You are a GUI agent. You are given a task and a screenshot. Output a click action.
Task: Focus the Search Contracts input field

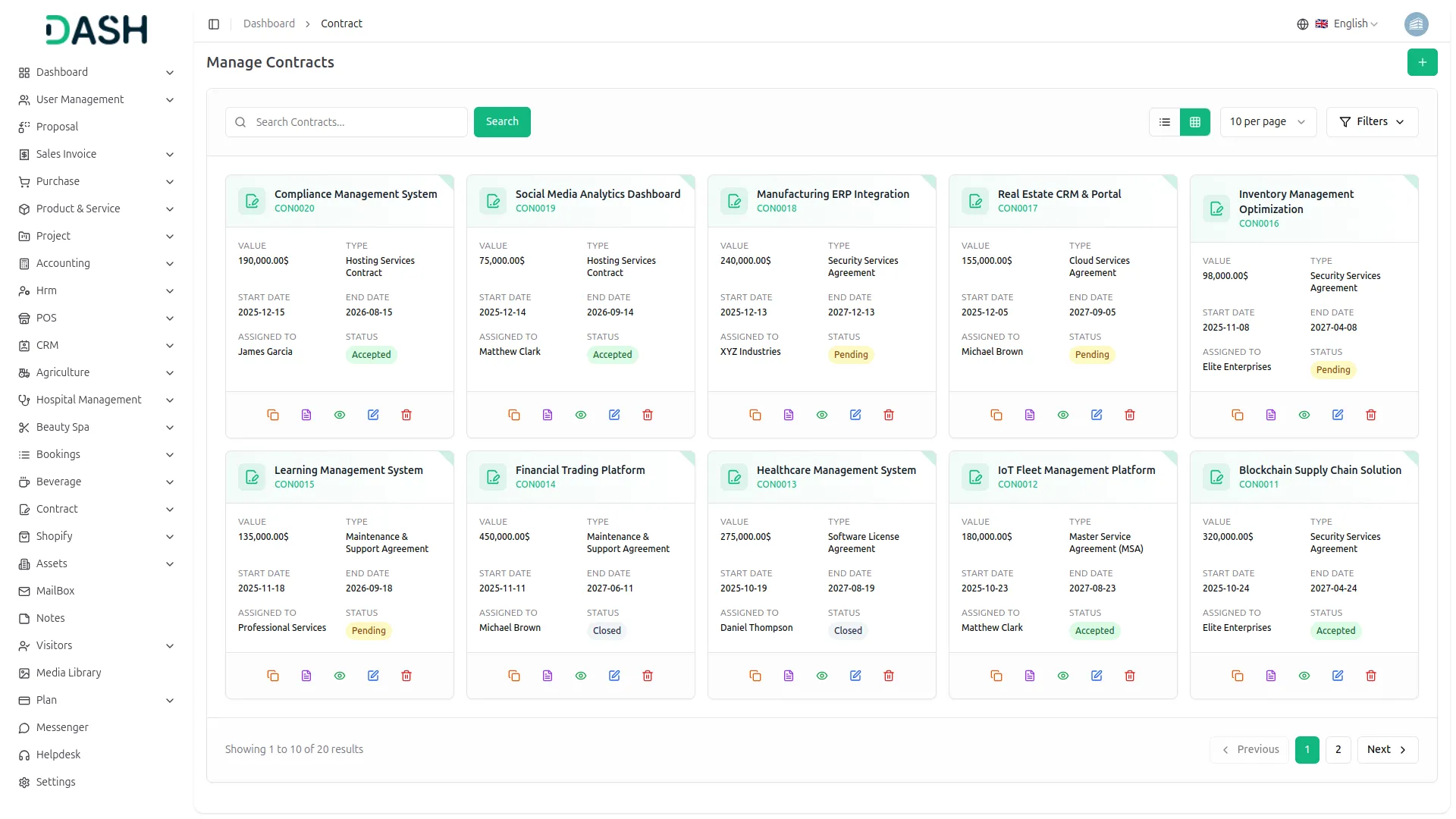(356, 122)
